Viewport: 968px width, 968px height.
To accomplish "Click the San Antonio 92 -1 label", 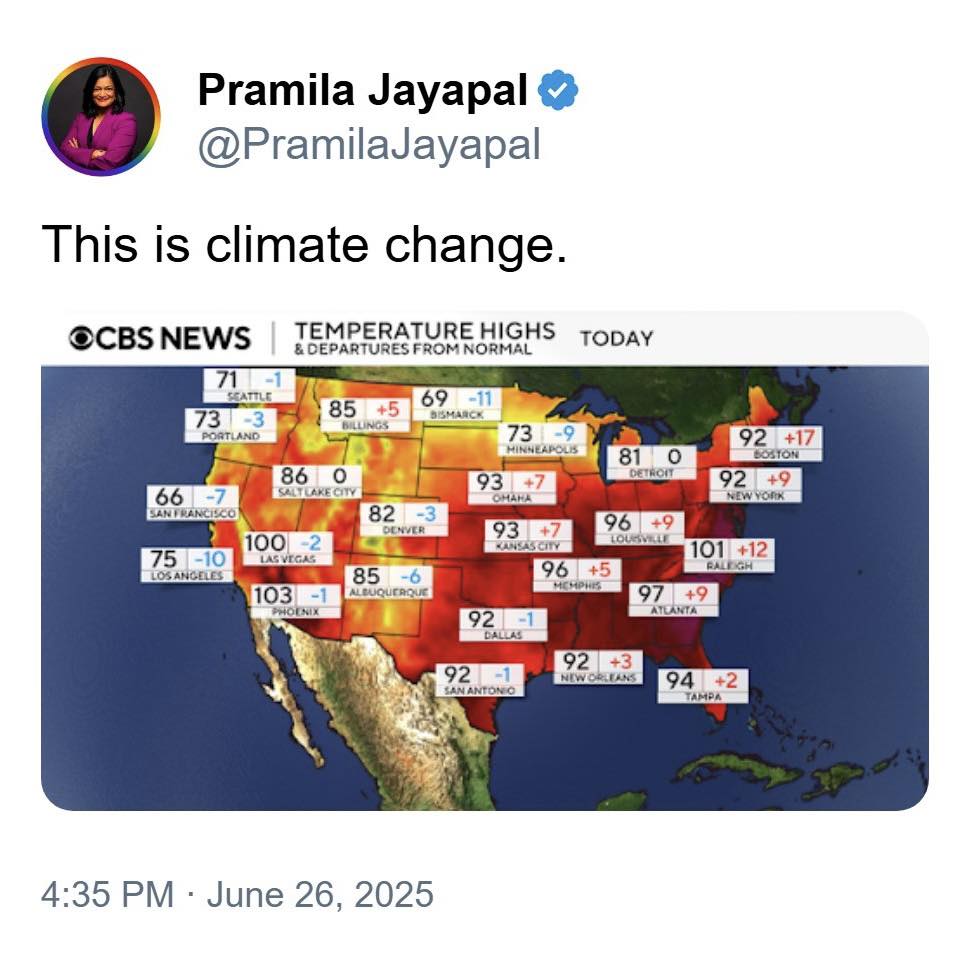I will click(x=480, y=680).
